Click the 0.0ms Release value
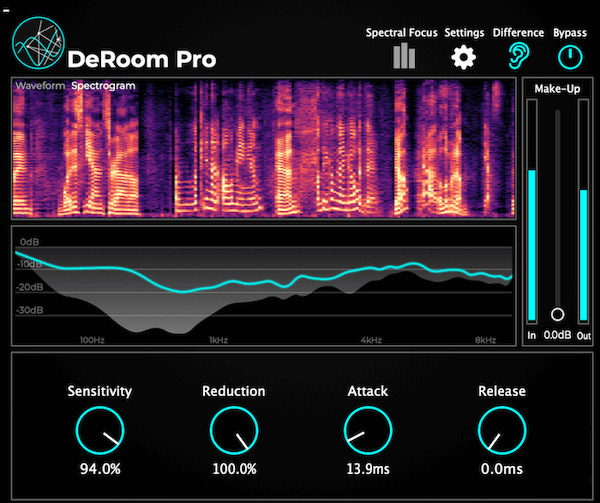The width and height of the screenshot is (600, 503). (501, 468)
